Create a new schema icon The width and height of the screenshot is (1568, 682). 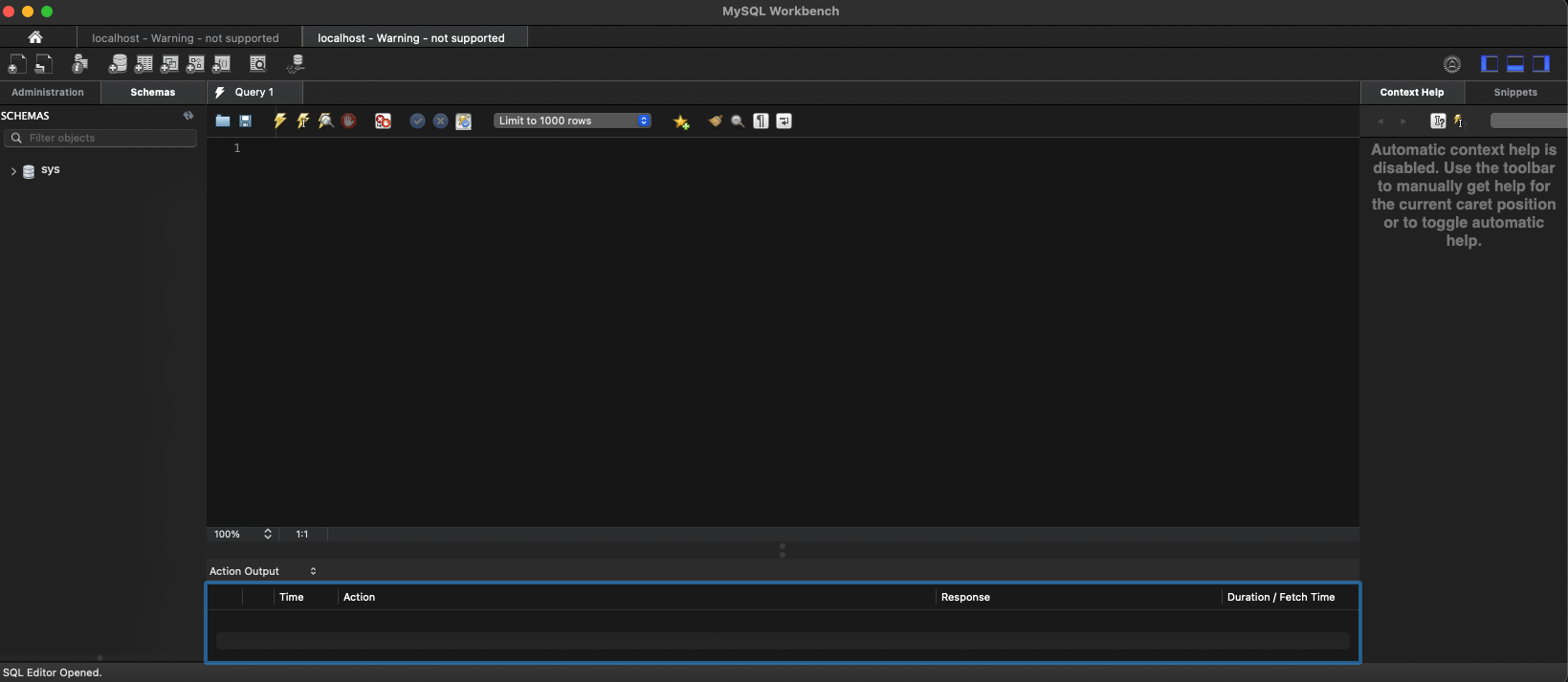(x=118, y=64)
